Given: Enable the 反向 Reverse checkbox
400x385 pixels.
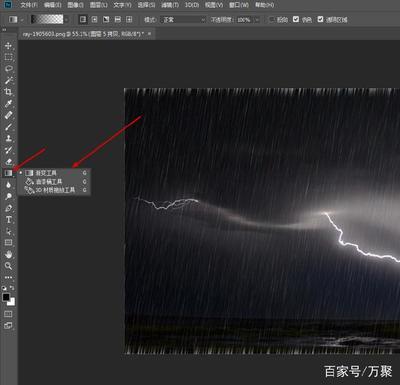Looking at the screenshot, I should click(272, 20).
